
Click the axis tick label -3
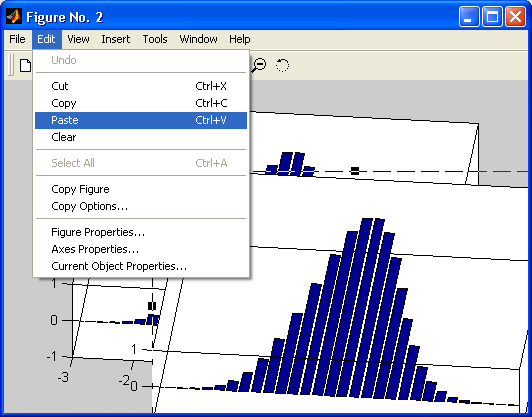coord(63,377)
